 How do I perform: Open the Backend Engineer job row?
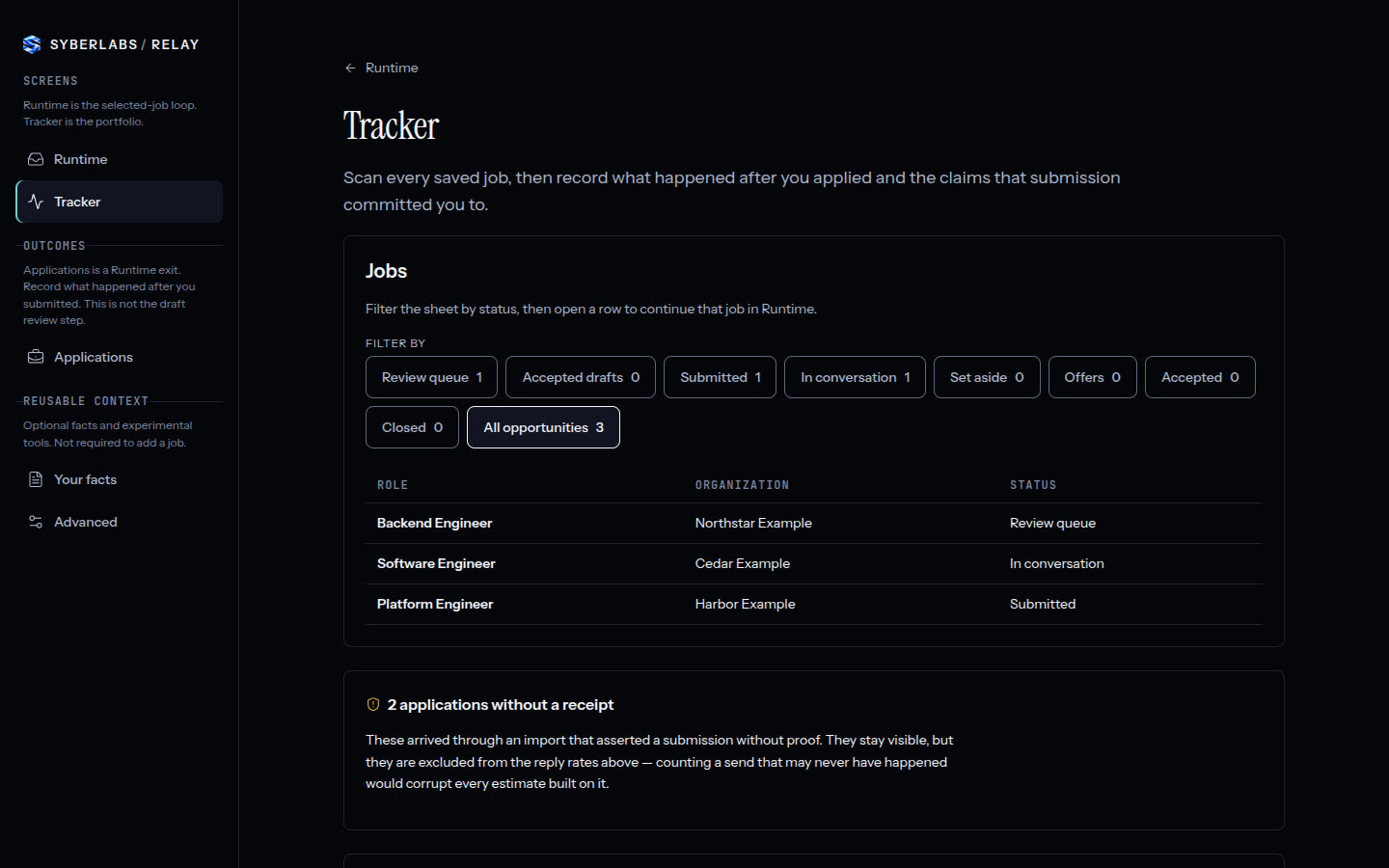[813, 523]
